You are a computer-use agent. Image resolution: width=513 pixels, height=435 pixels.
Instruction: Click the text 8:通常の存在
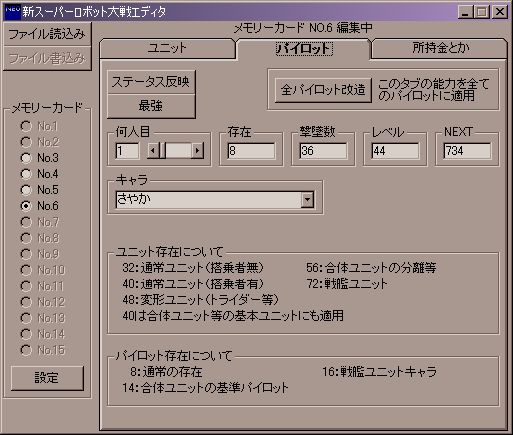(166, 372)
